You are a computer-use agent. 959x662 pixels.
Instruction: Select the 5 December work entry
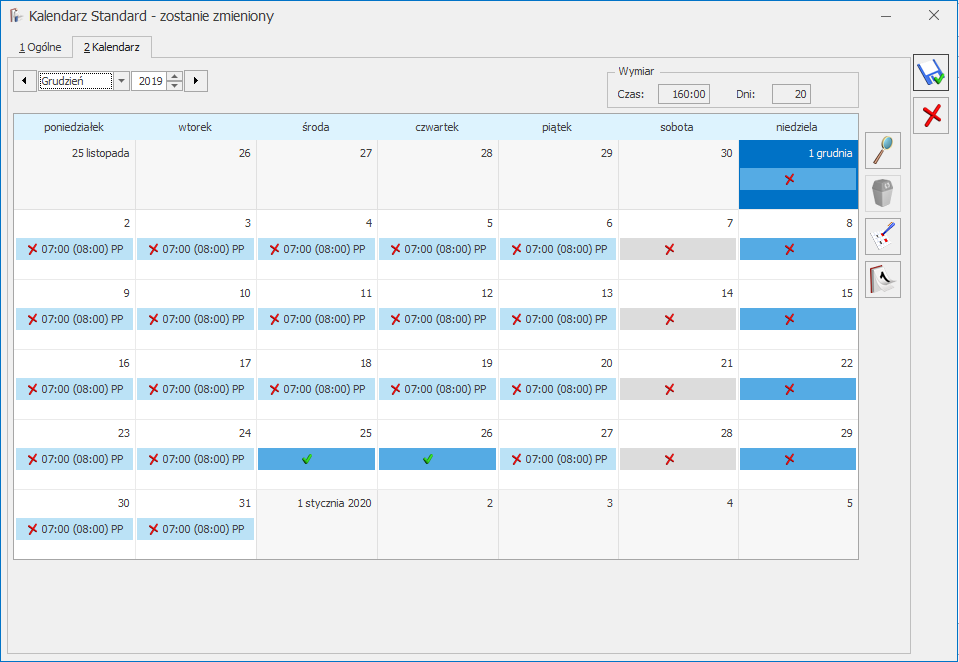tap(437, 249)
